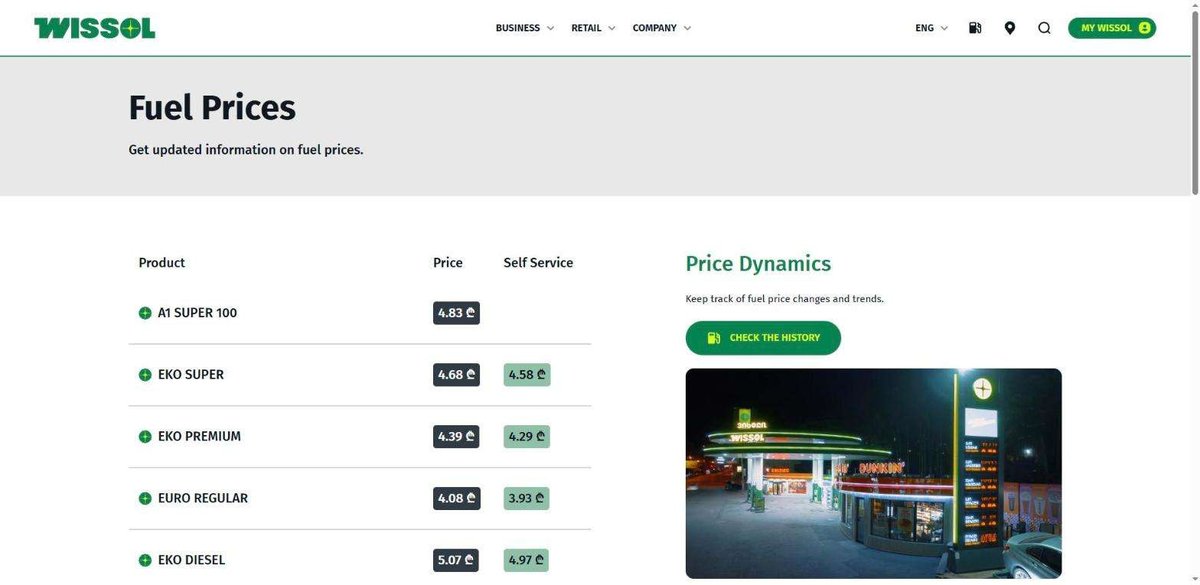Click the Self Service column header

click(x=538, y=263)
